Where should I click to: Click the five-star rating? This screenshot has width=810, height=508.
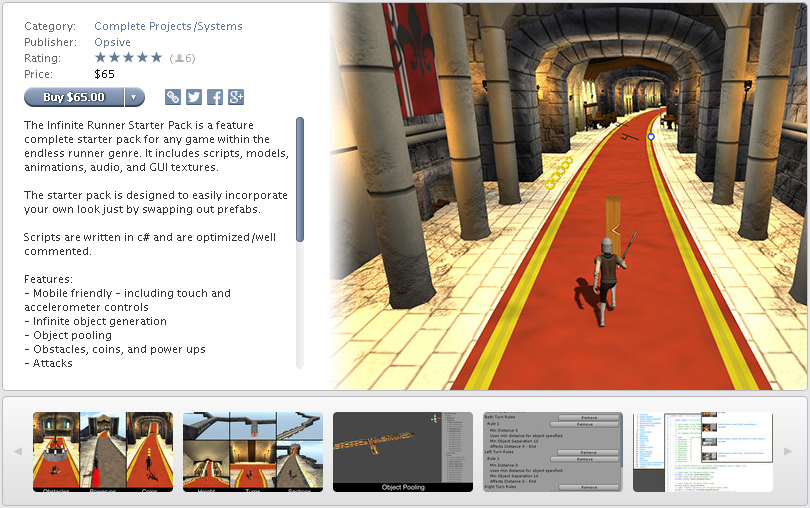[x=129, y=57]
